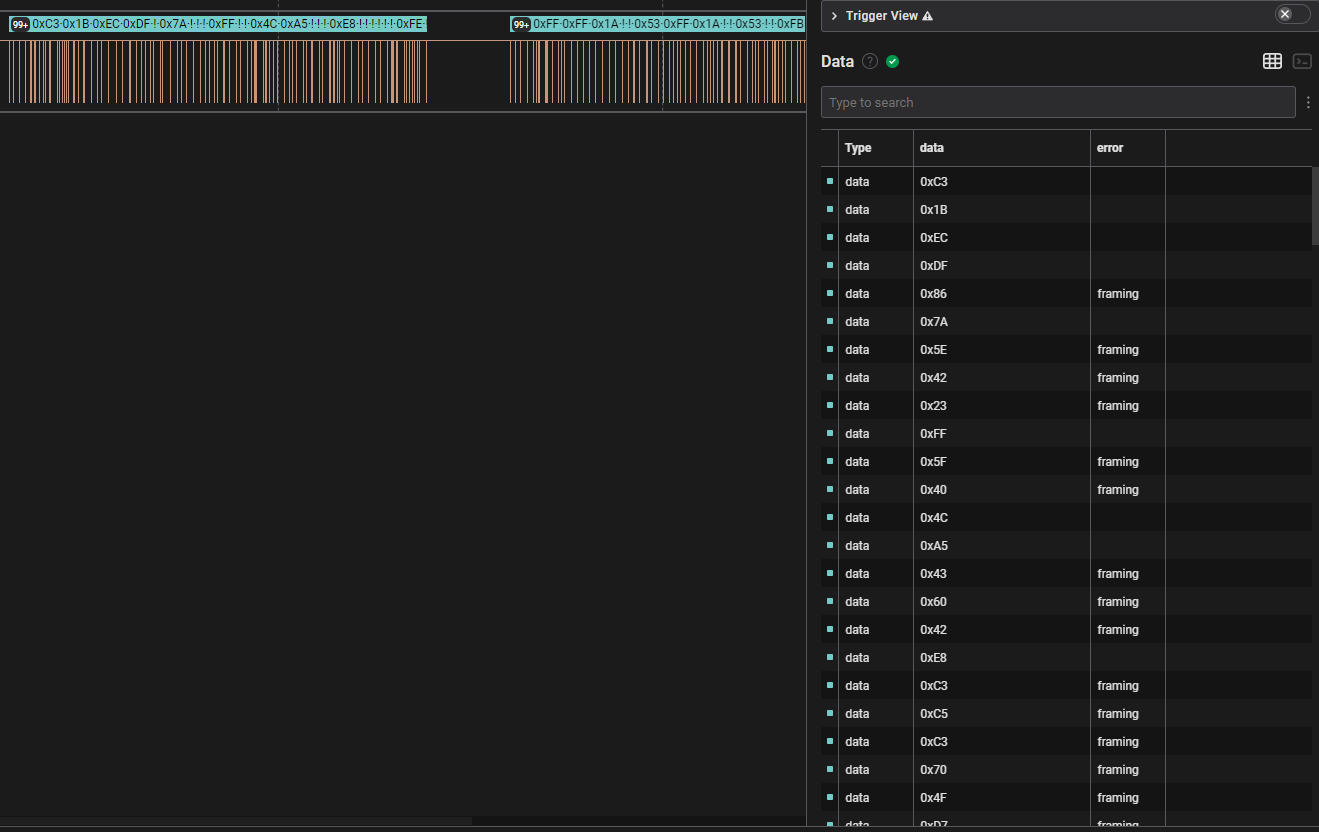Click the row marker square for 0x86
Screen dimensions: 1319x832
[x=830, y=293]
